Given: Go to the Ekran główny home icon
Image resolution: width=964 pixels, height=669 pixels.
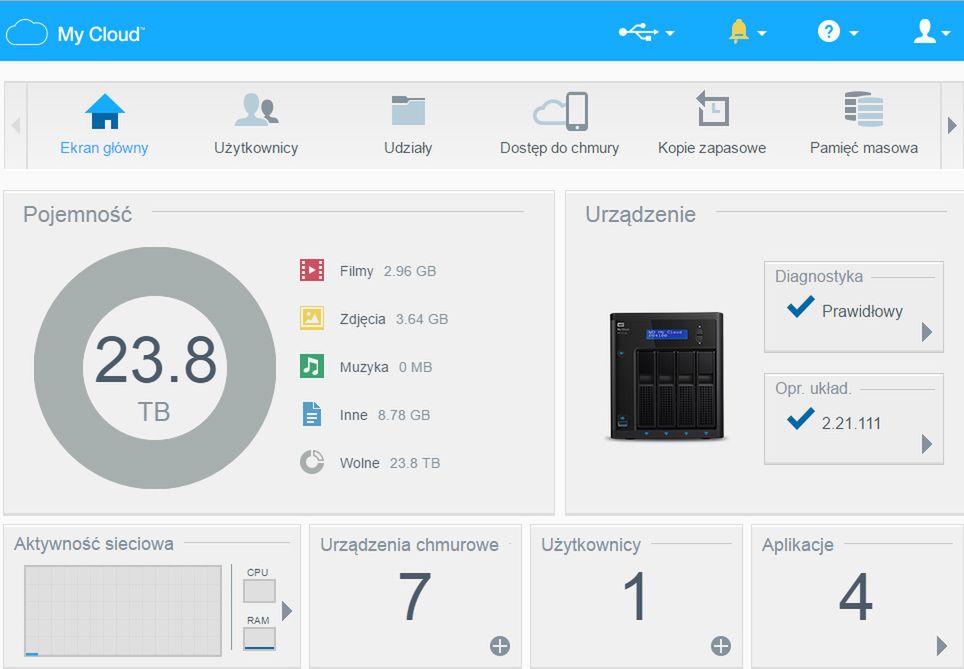Looking at the screenshot, I should 105,111.
